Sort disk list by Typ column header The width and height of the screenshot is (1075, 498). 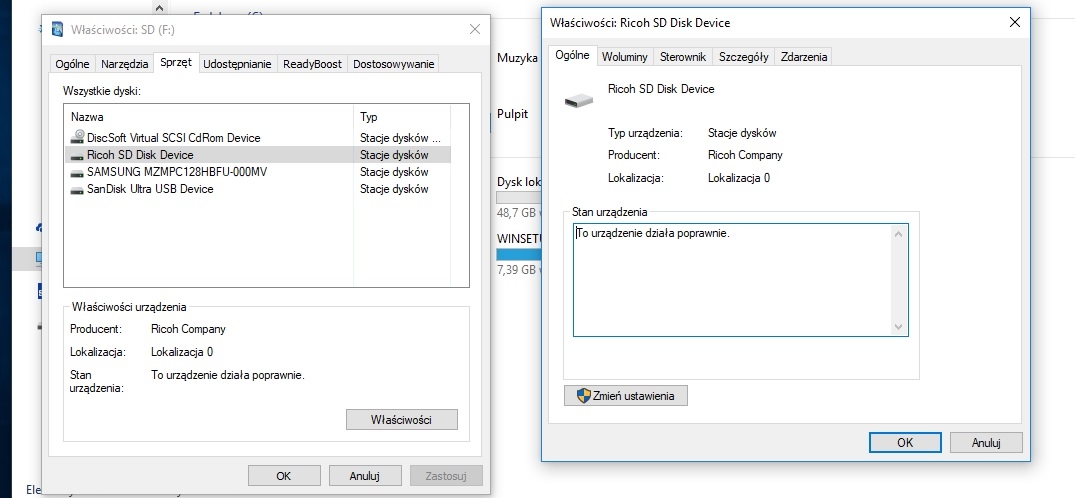pos(402,117)
